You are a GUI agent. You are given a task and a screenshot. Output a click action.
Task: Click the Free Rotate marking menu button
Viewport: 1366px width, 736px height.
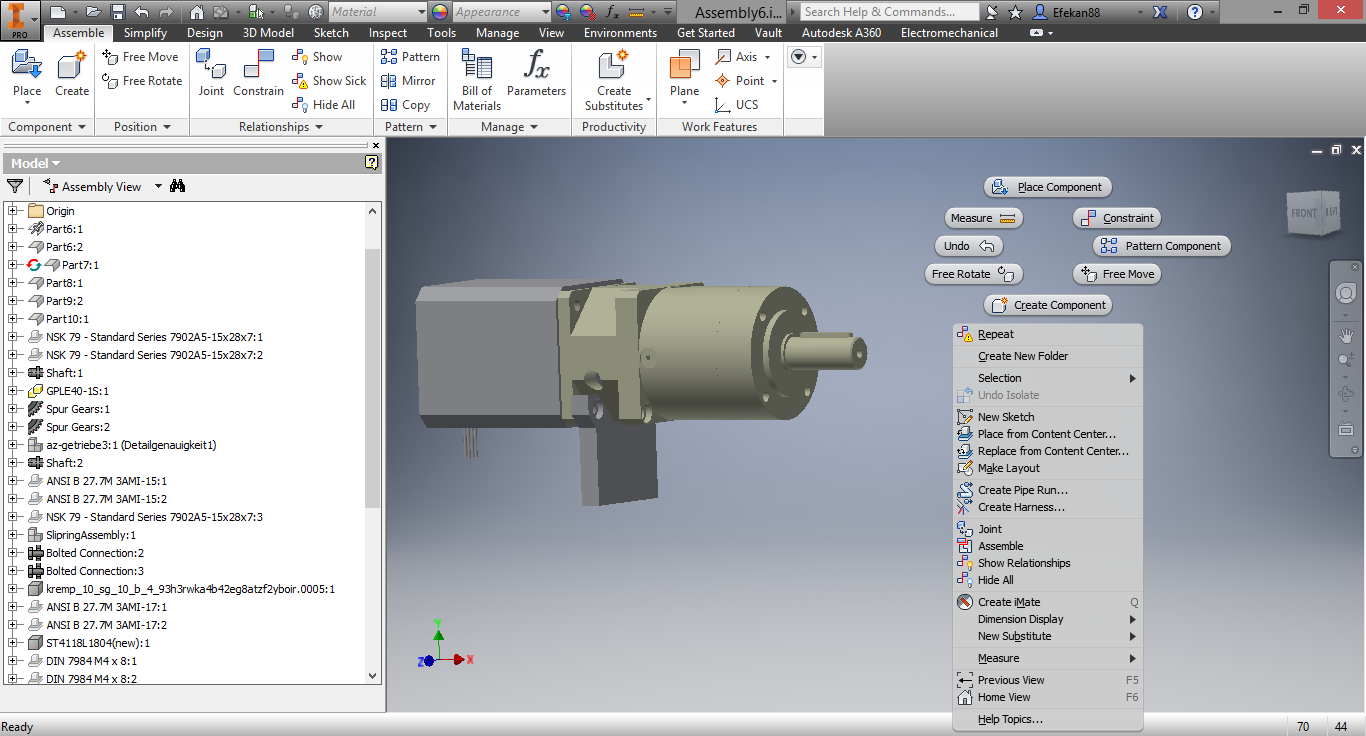(973, 274)
